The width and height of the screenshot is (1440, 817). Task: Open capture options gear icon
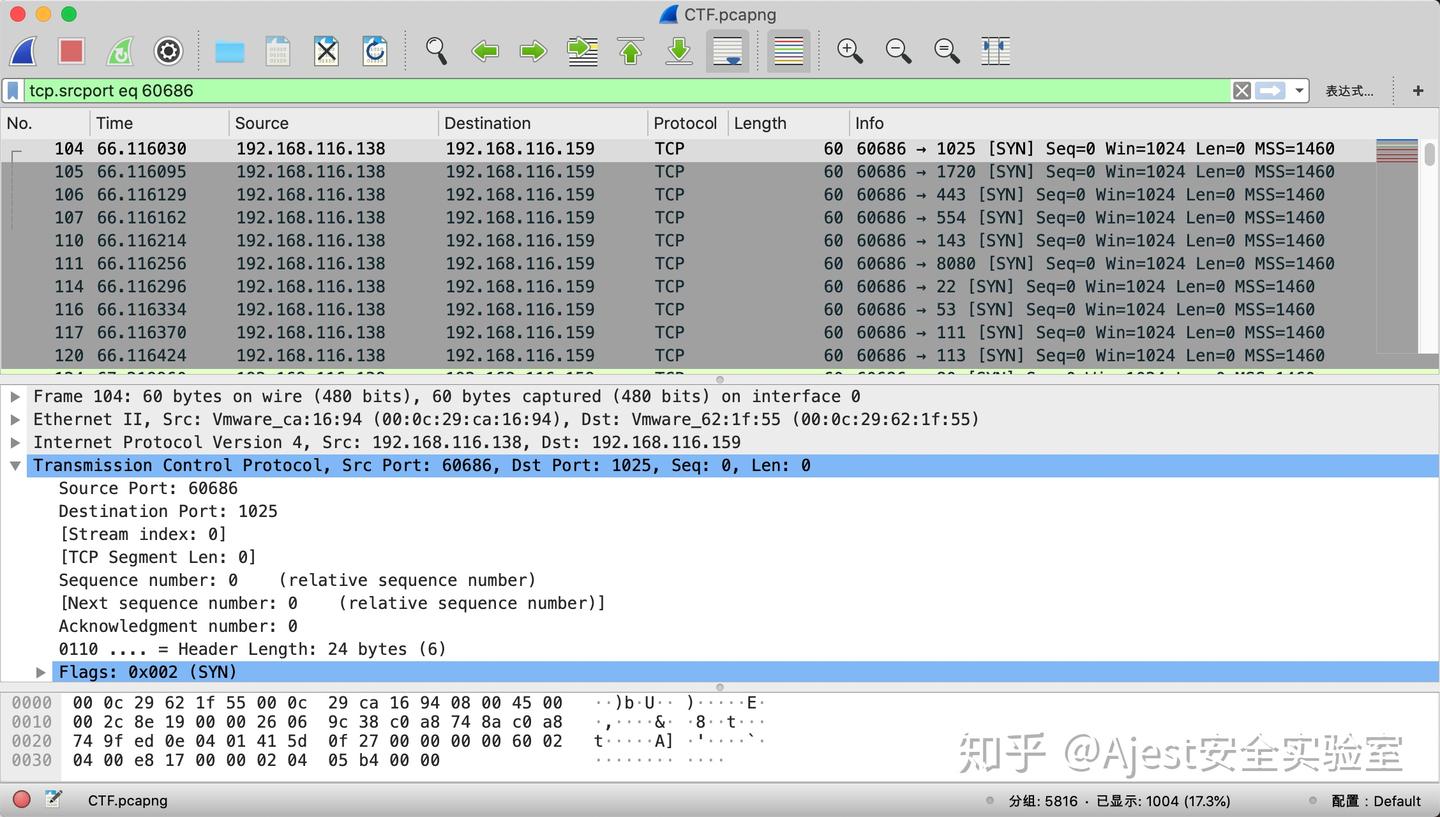tap(168, 51)
